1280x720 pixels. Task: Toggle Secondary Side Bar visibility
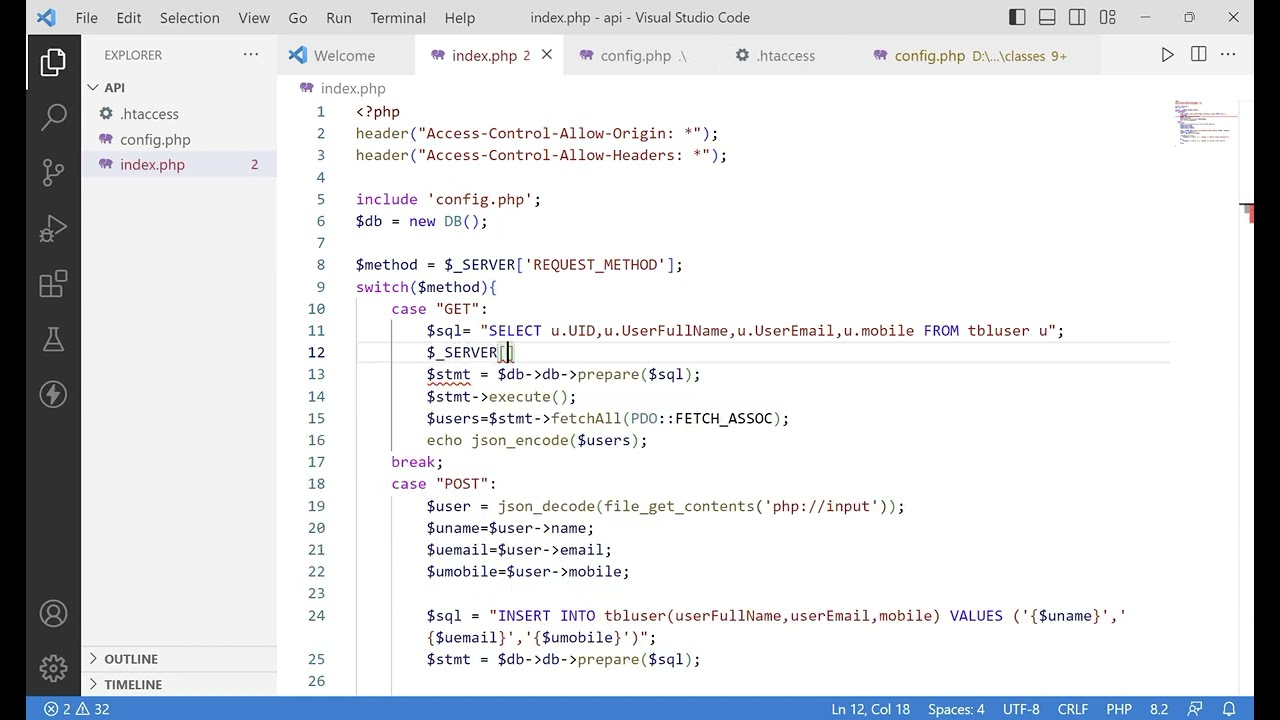(1077, 17)
